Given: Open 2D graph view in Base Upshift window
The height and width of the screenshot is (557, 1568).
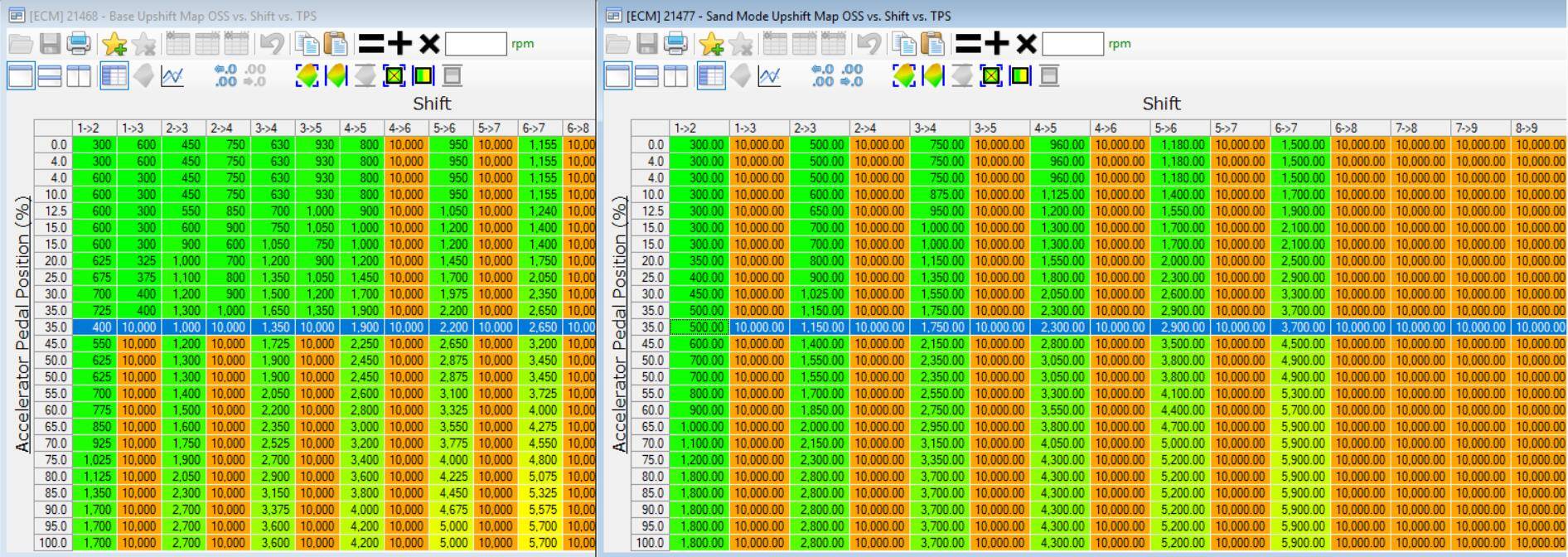Looking at the screenshot, I should coord(172,76).
